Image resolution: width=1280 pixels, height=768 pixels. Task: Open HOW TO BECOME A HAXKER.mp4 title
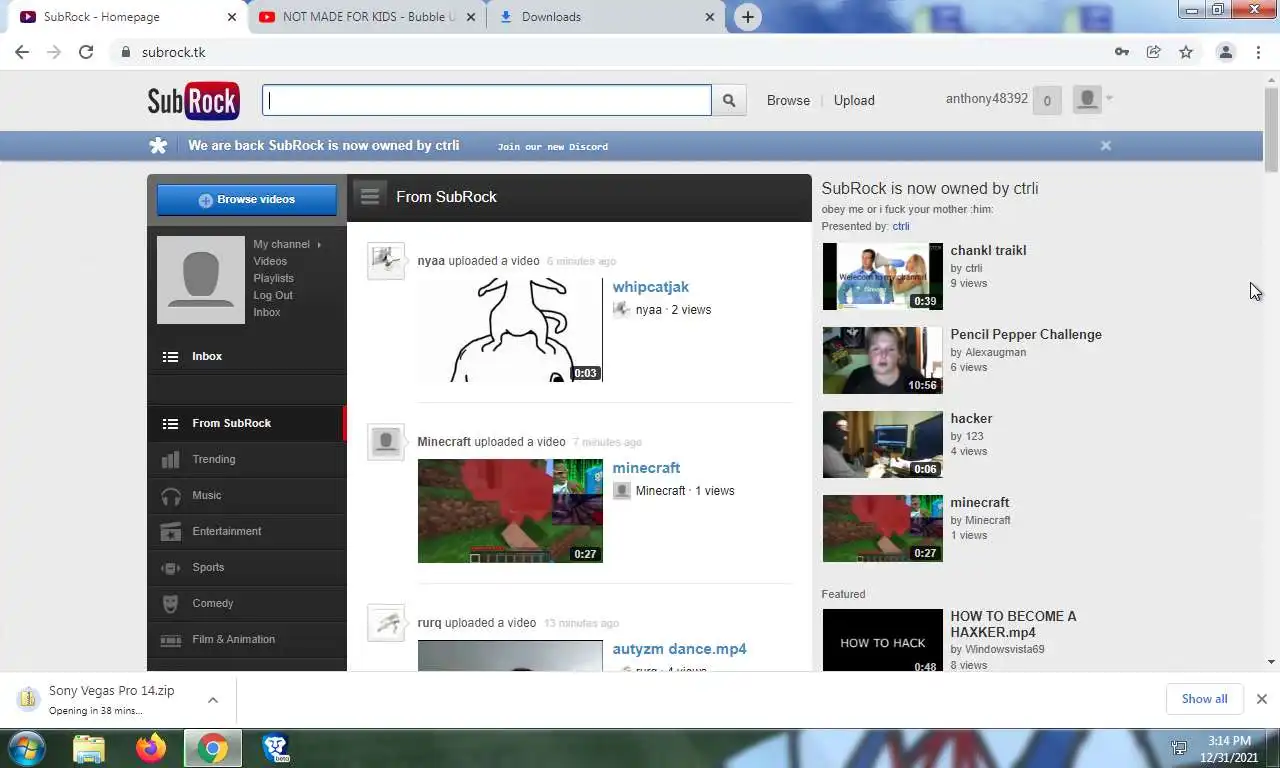(1013, 624)
